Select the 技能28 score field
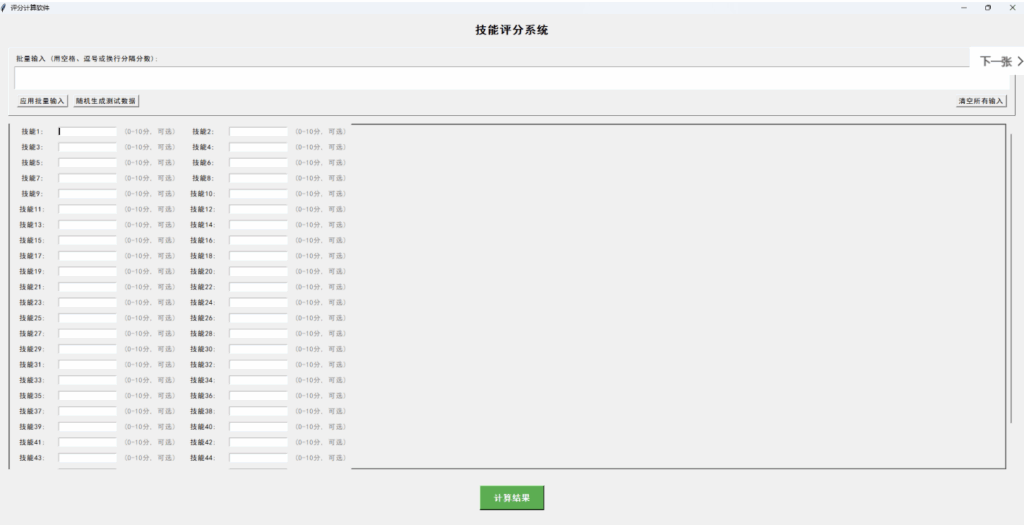The image size is (1024, 525). click(x=258, y=334)
